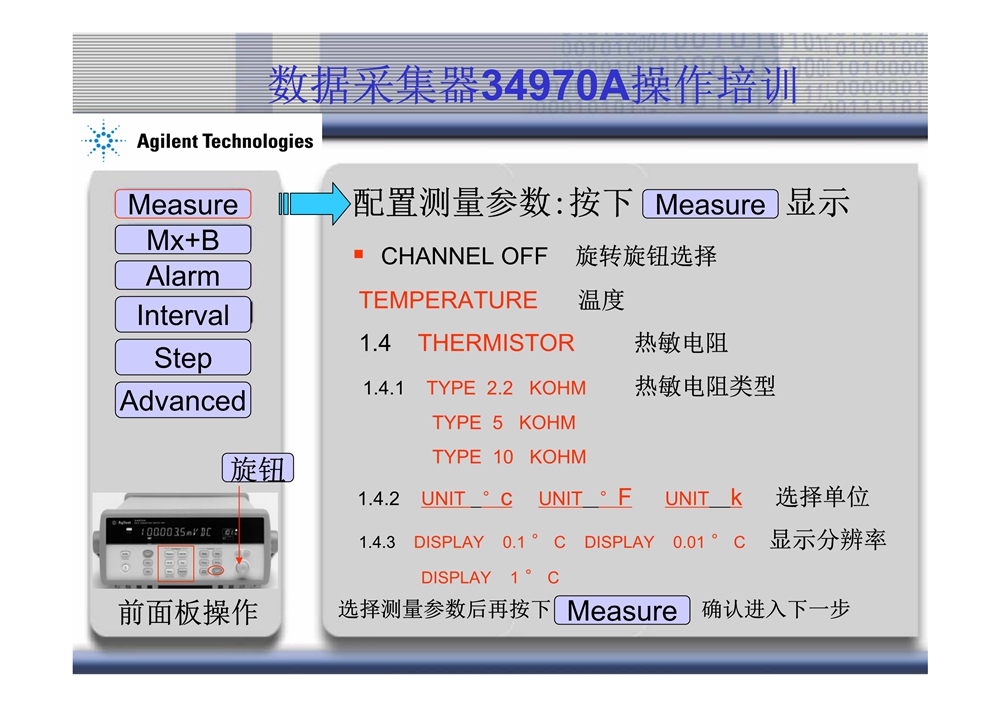Click the underlined UNIT °C link
This screenshot has height=707, width=1000.
pos(466,498)
